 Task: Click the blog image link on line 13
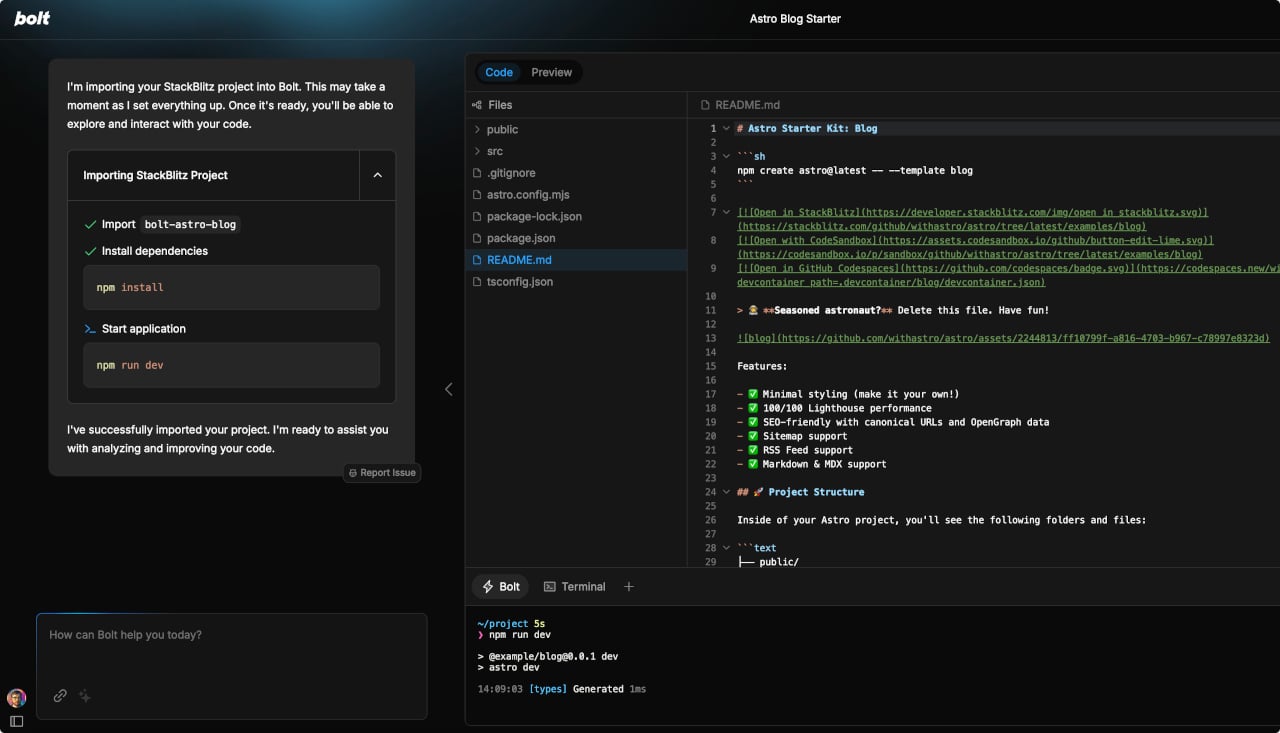(x=1003, y=338)
